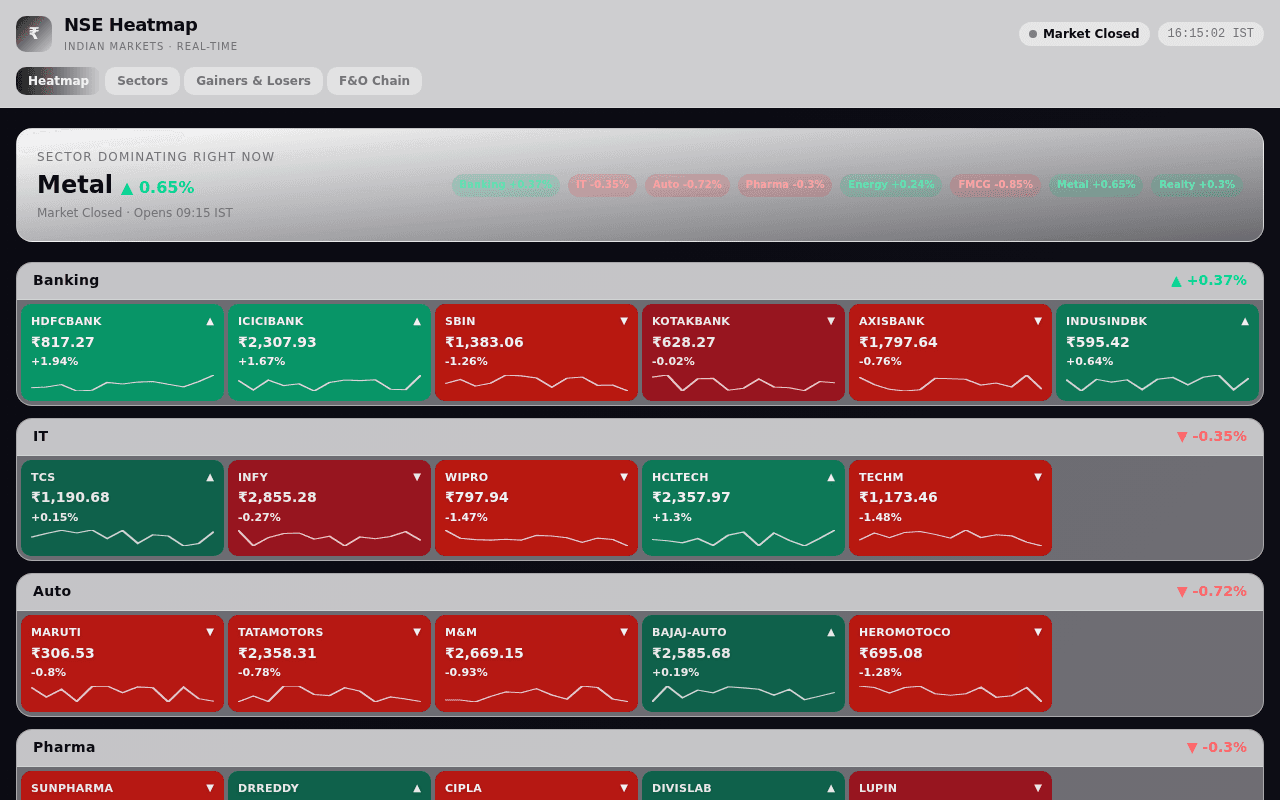The height and width of the screenshot is (800, 1280).
Task: Click the up arrow icon on the HDFCBANK tile
Action: 210,321
